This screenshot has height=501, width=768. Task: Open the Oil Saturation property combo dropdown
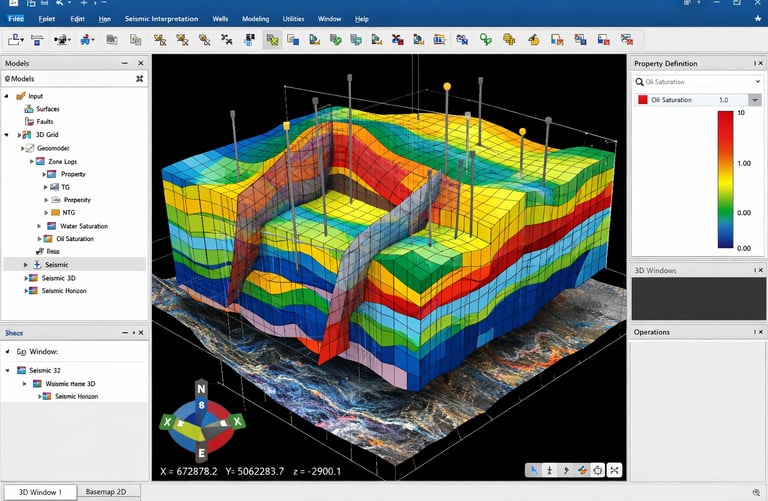755,100
